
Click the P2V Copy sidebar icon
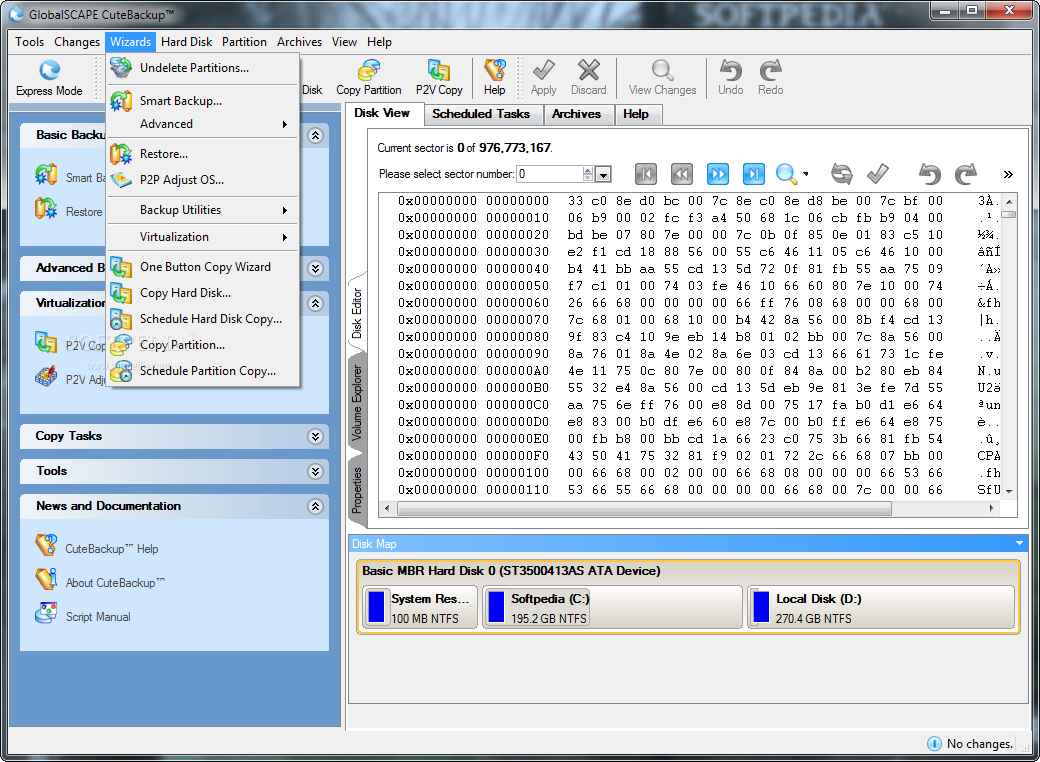point(46,342)
